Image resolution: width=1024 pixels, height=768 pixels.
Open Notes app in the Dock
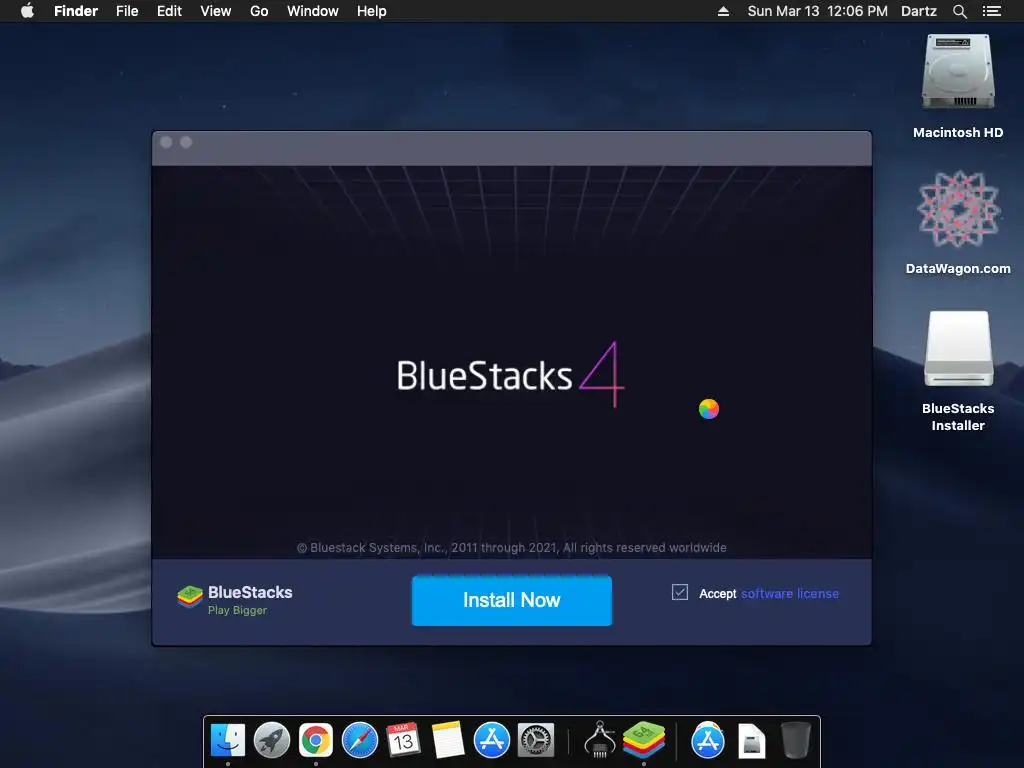448,740
